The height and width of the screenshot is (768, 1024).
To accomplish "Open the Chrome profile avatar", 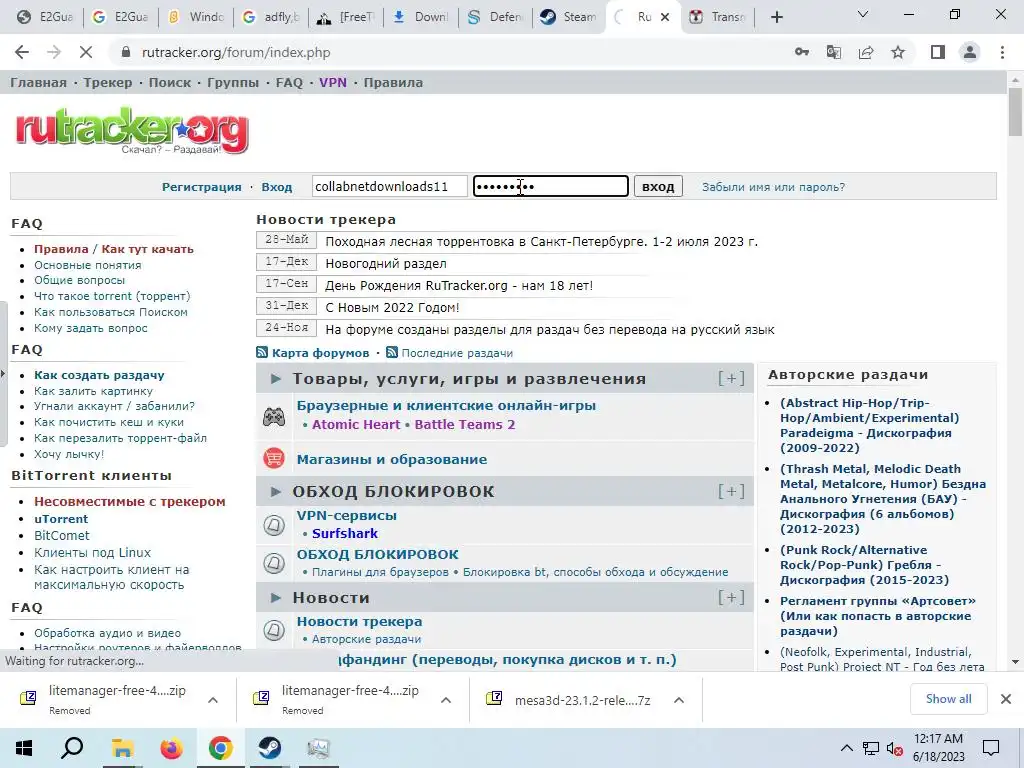I will coord(970,52).
